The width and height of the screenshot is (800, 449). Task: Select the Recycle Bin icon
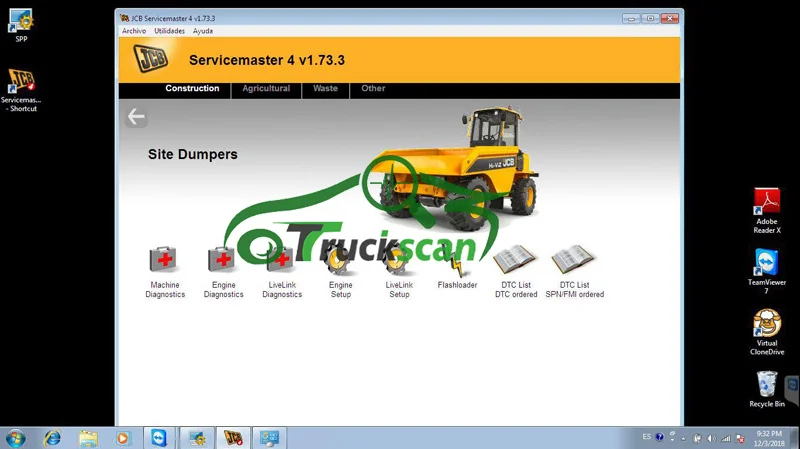(x=767, y=389)
